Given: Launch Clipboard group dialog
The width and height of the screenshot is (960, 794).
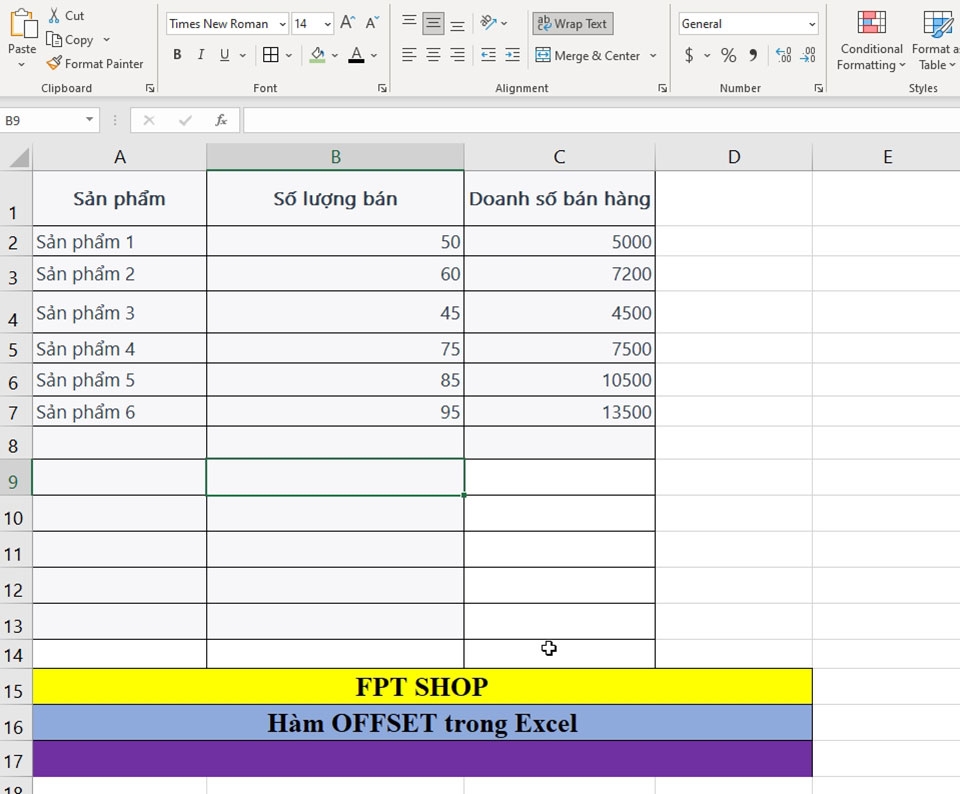Looking at the screenshot, I should click(x=150, y=89).
